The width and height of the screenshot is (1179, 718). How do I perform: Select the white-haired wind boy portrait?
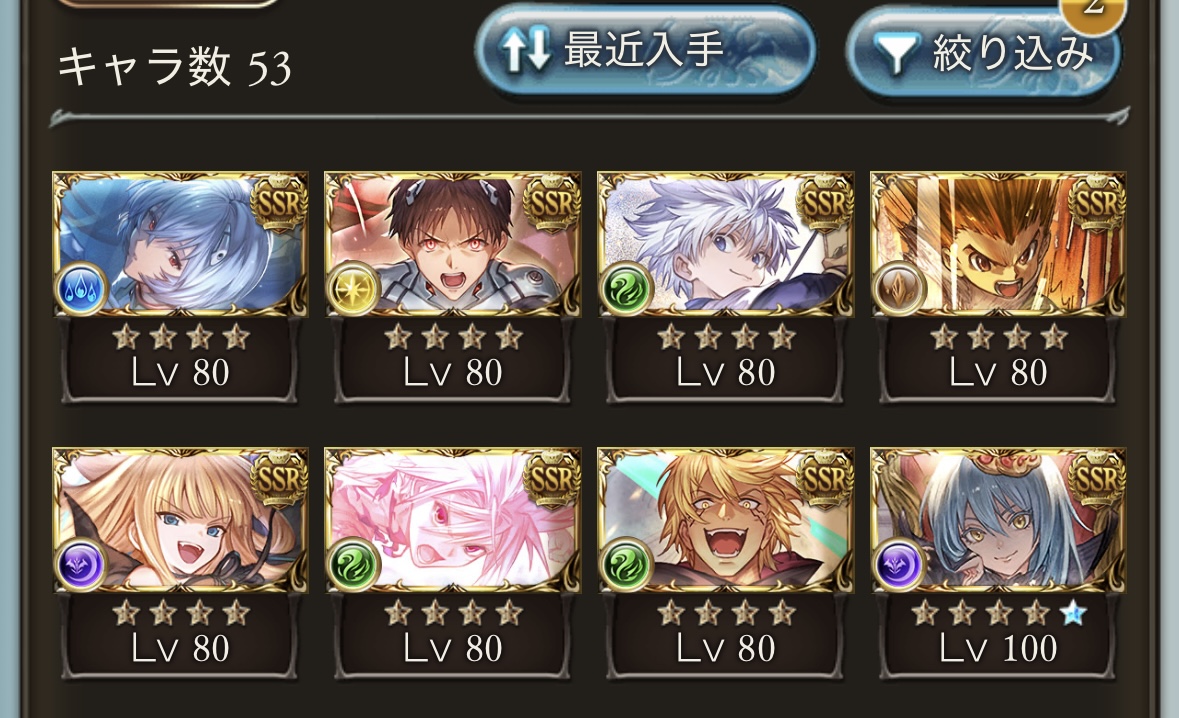tap(726, 244)
